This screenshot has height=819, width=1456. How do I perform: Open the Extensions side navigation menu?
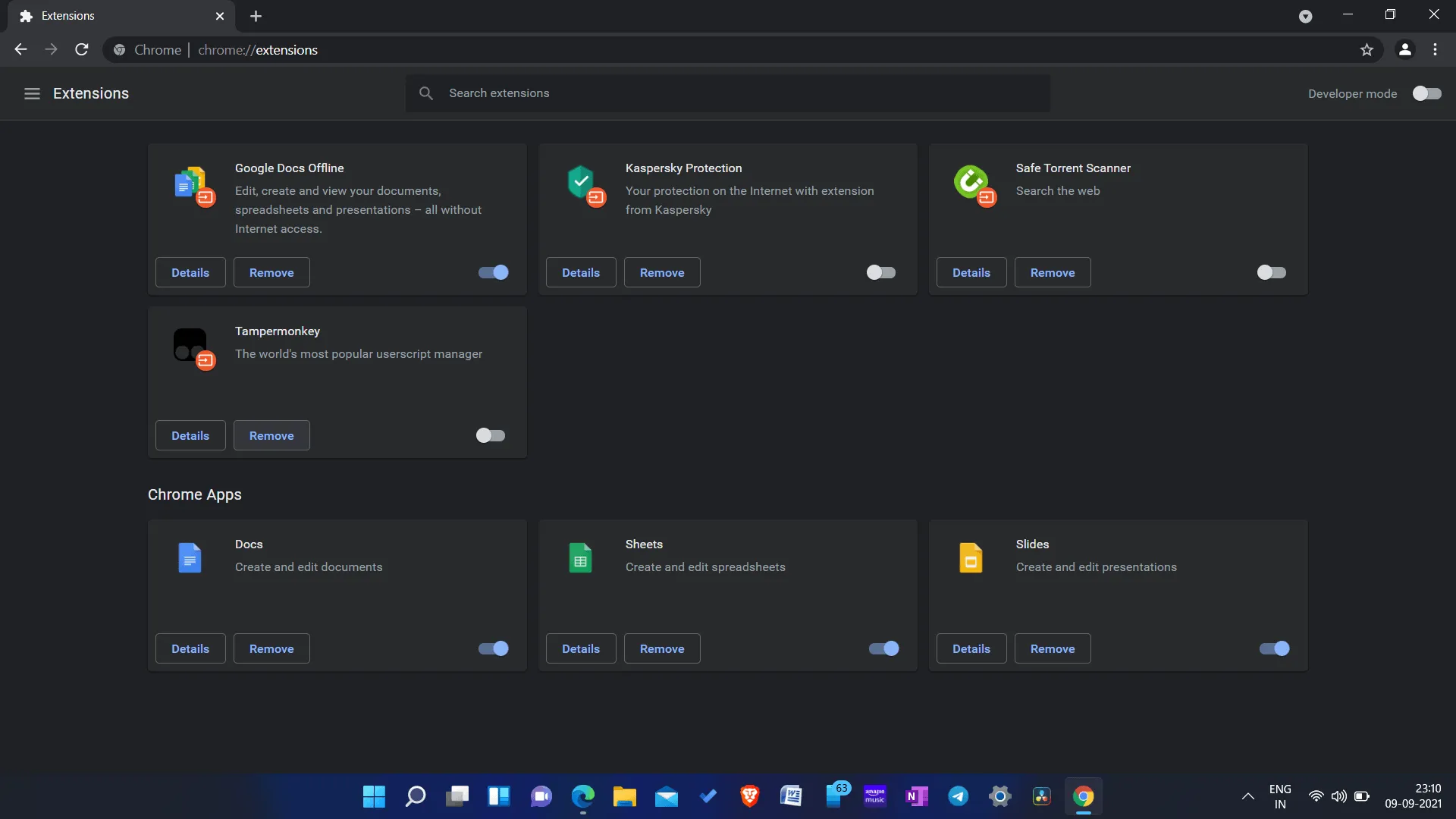pos(30,94)
